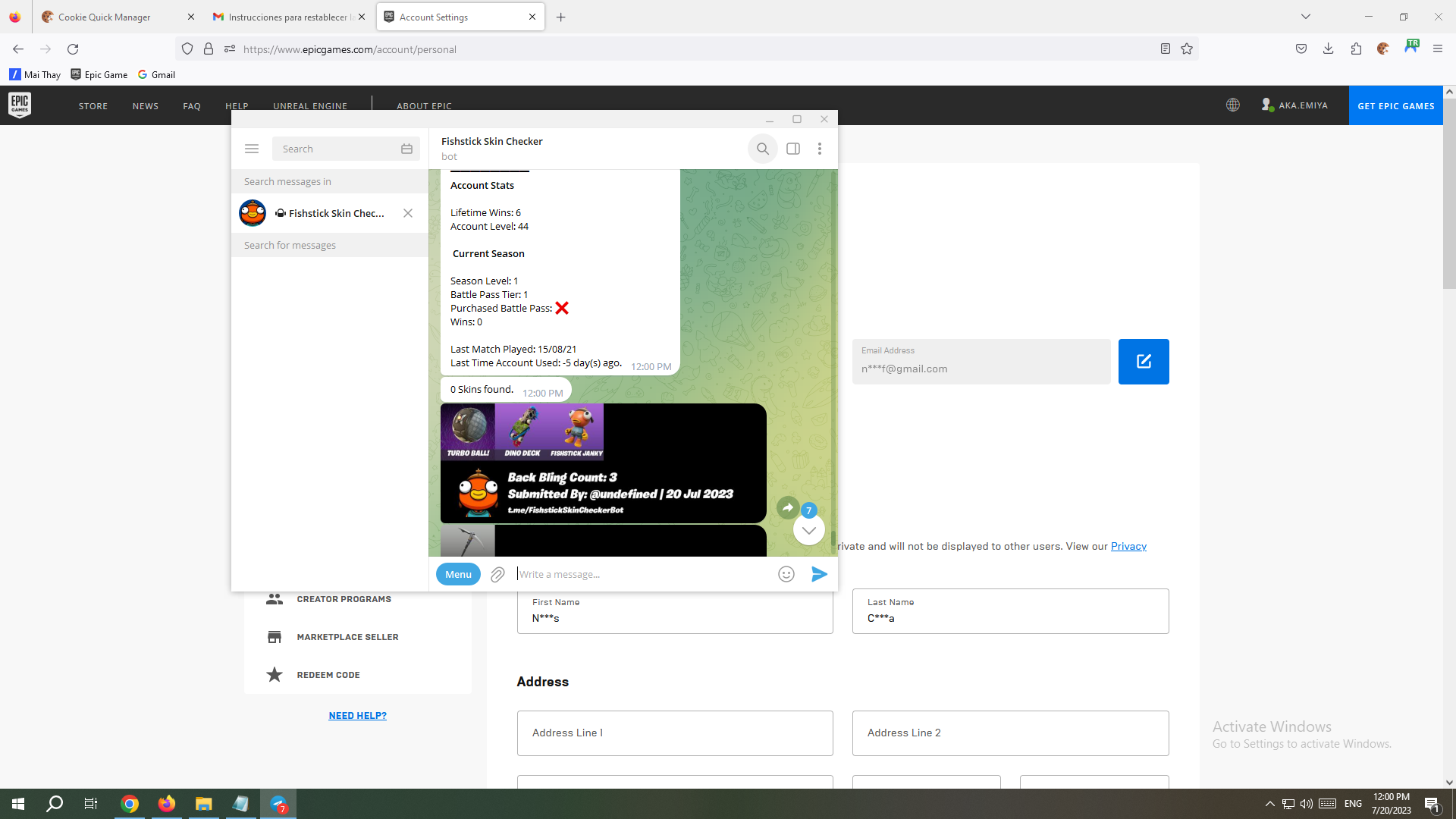Open Firefox downloads panel
The width and height of the screenshot is (1456, 819).
click(1329, 49)
